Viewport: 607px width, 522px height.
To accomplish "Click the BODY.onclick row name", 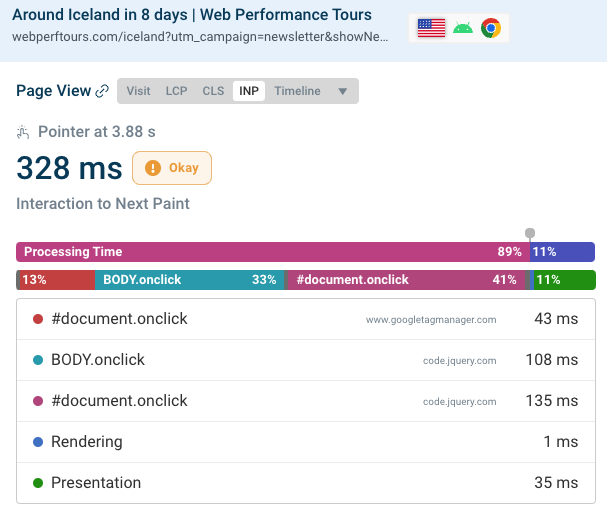I will pos(98,360).
